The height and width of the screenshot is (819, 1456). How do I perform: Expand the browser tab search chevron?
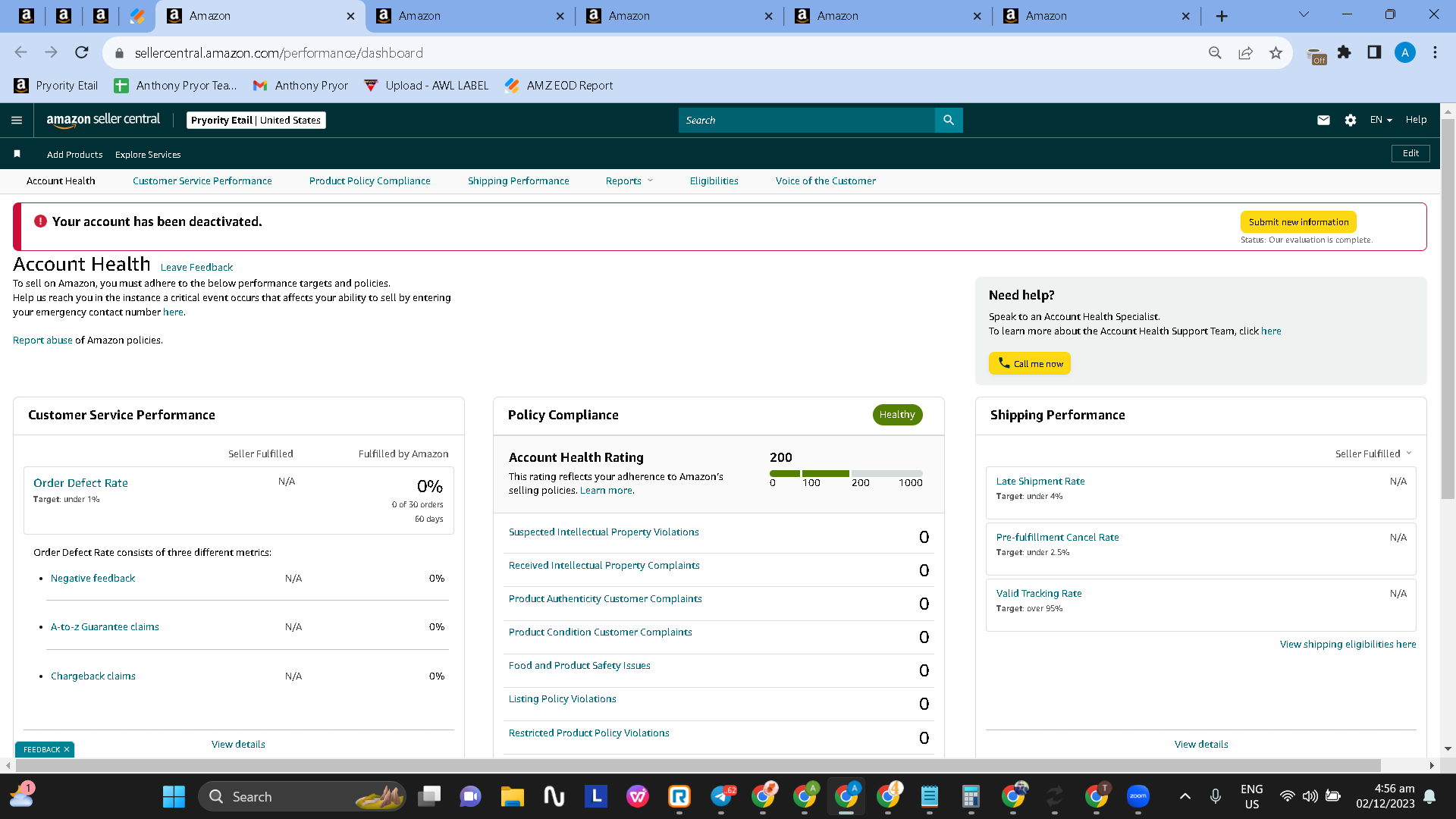pyautogui.click(x=1304, y=14)
